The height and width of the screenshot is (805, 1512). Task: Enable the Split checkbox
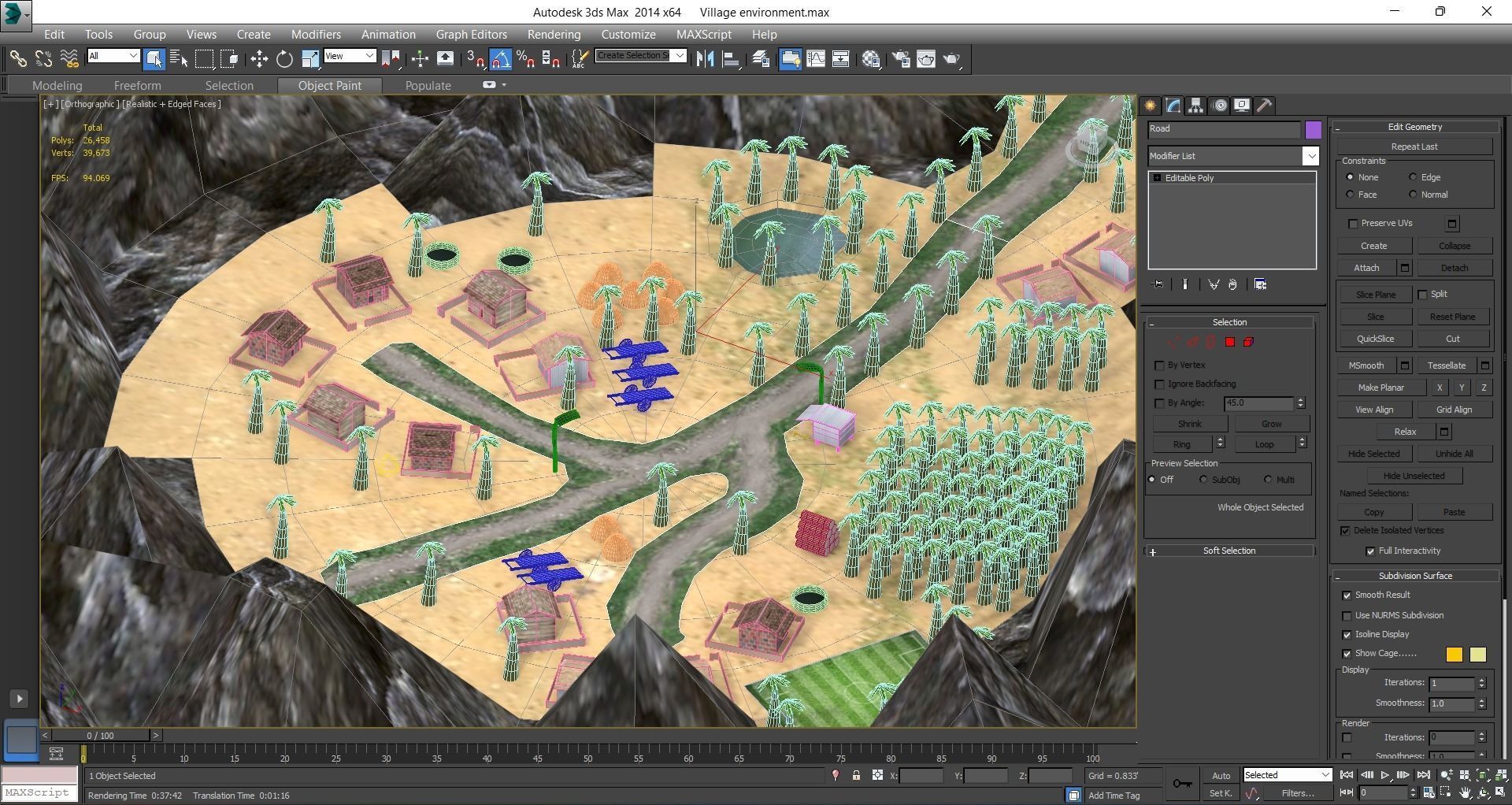(x=1422, y=295)
